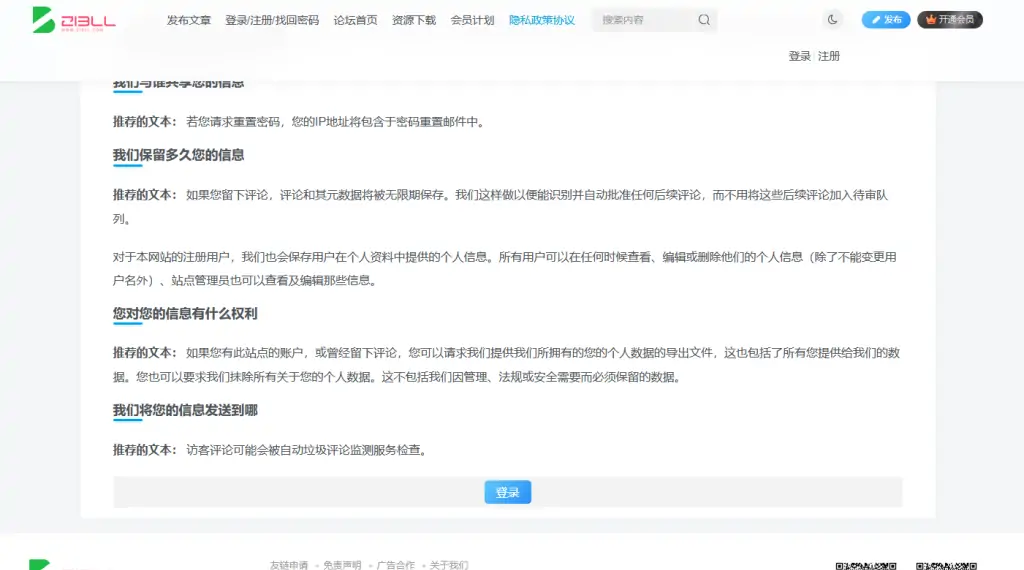
Task: Open 登录/注册/找回密码 menu item
Action: (x=272, y=20)
